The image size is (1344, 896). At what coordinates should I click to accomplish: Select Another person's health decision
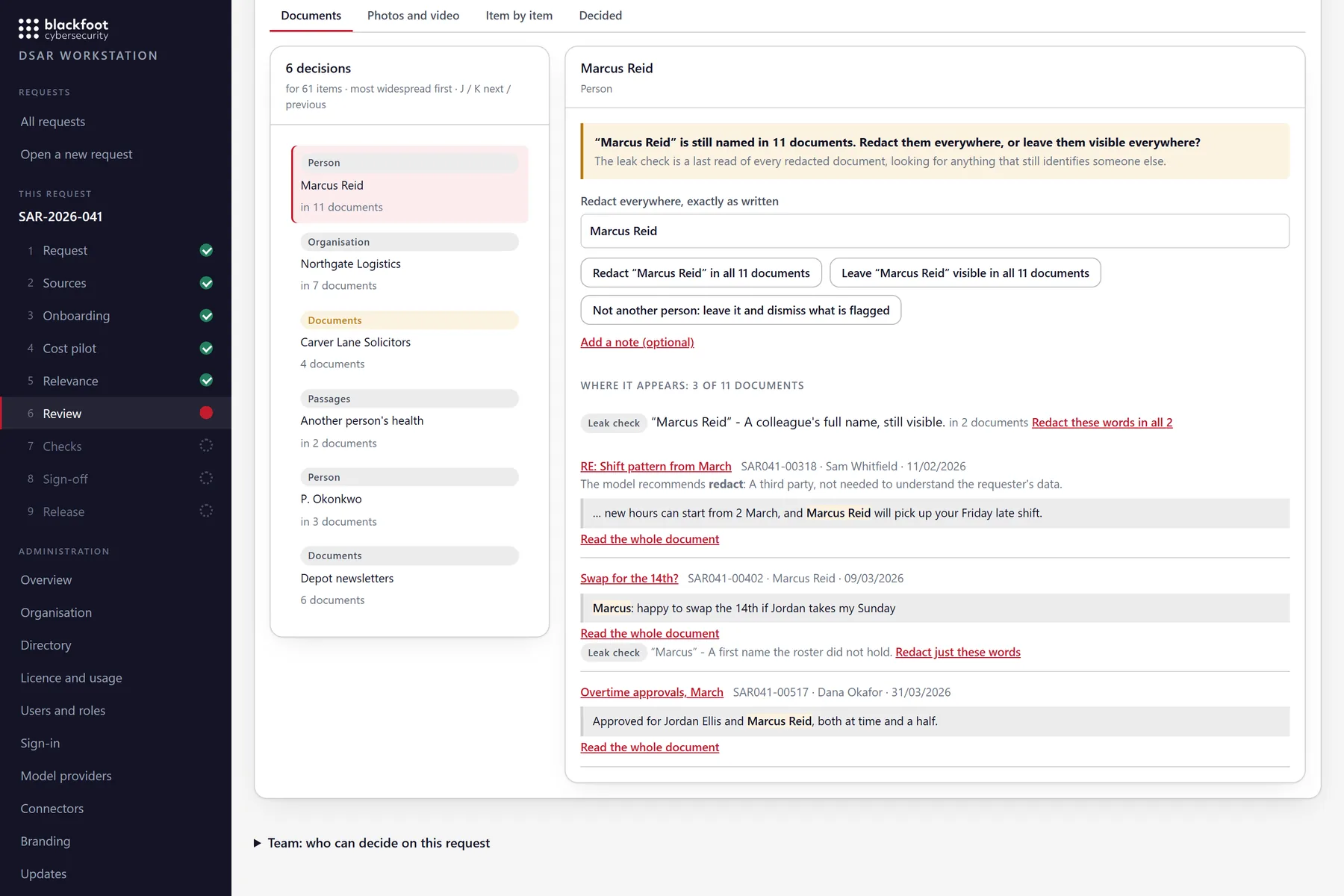pyautogui.click(x=410, y=420)
